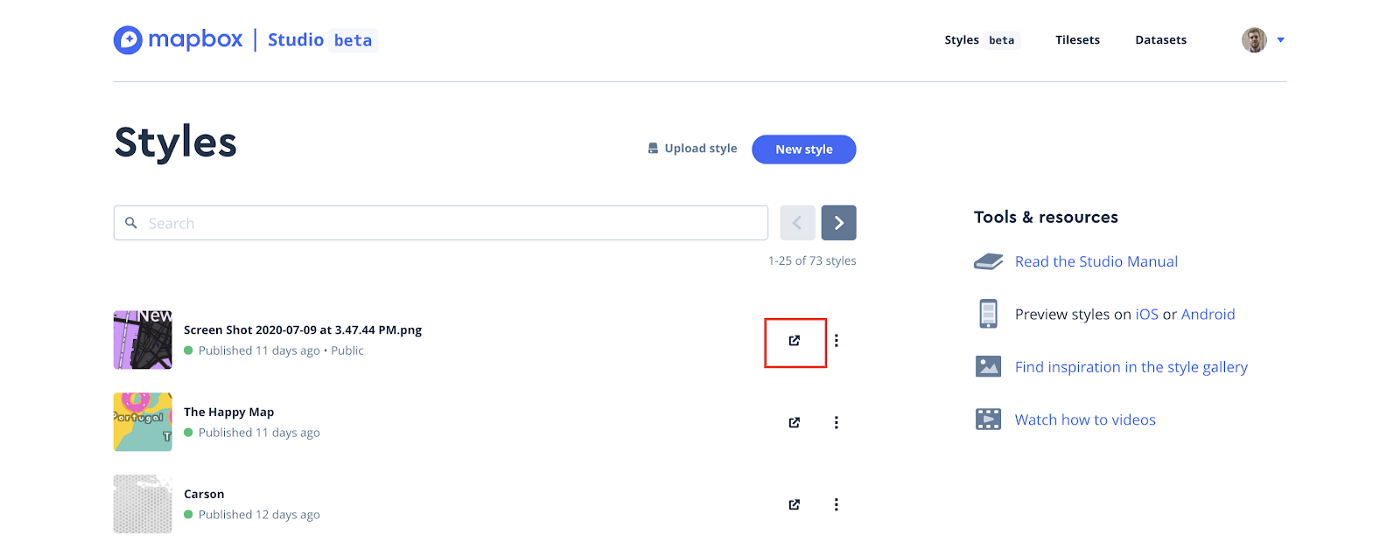Click Upload style
1400x547 pixels.
[x=692, y=149]
